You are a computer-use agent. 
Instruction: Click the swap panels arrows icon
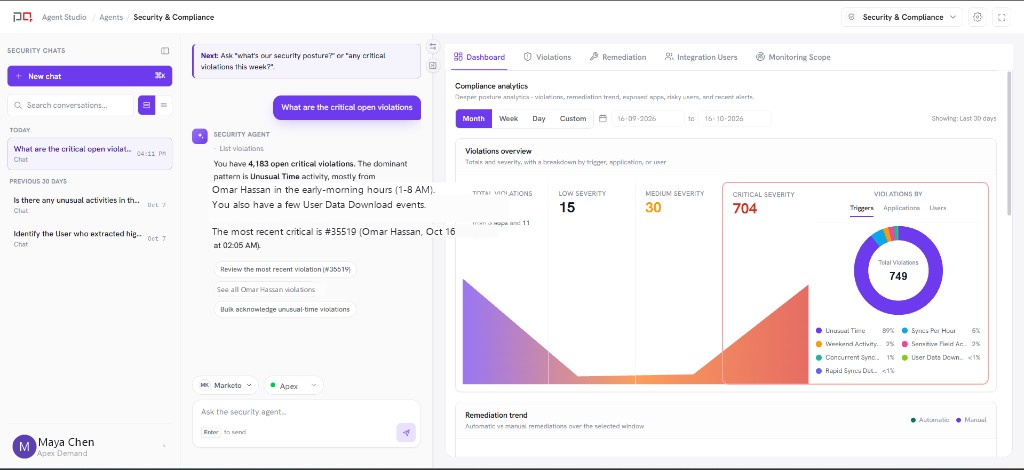(x=432, y=47)
